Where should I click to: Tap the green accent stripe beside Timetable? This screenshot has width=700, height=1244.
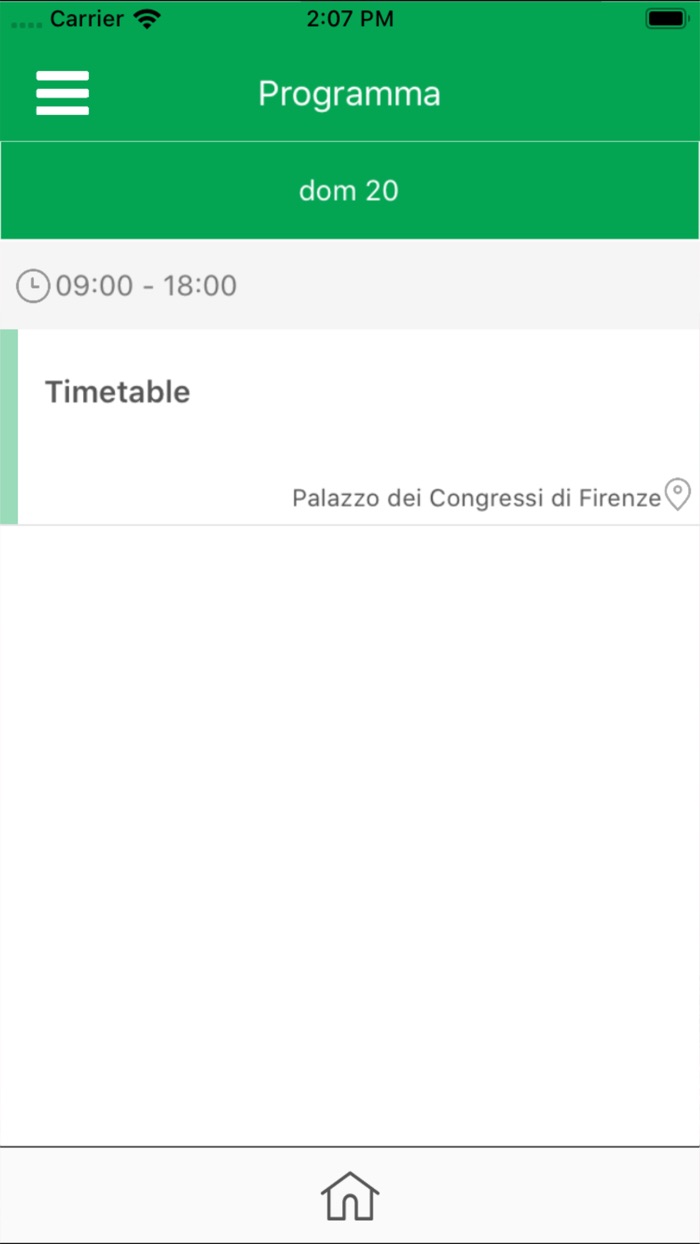click(8, 425)
